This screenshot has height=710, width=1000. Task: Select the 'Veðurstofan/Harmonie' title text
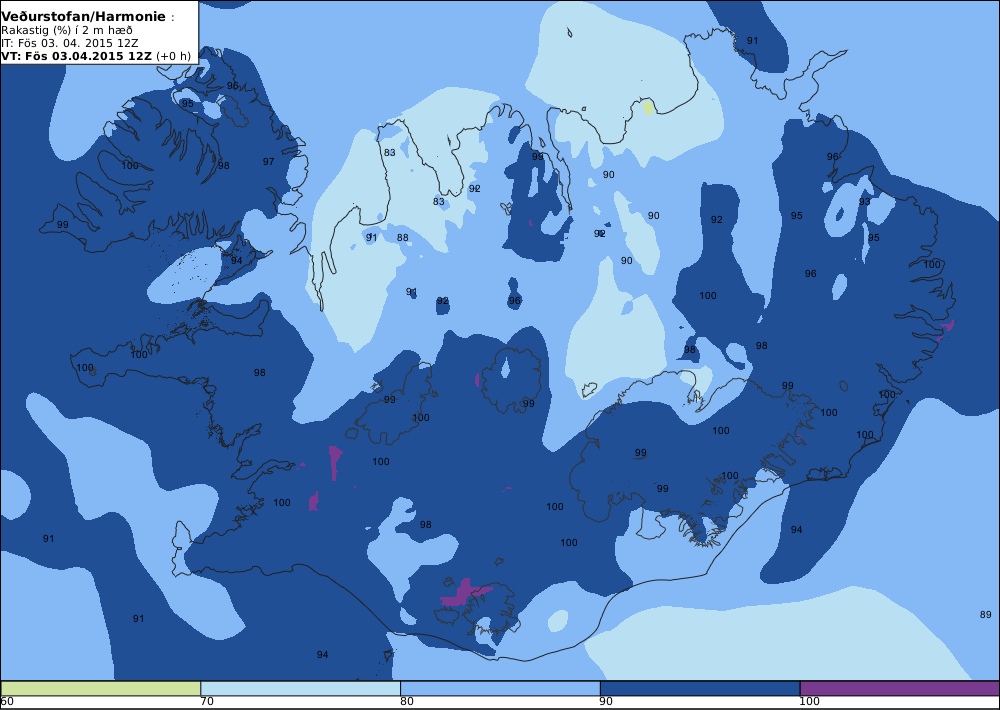84,17
